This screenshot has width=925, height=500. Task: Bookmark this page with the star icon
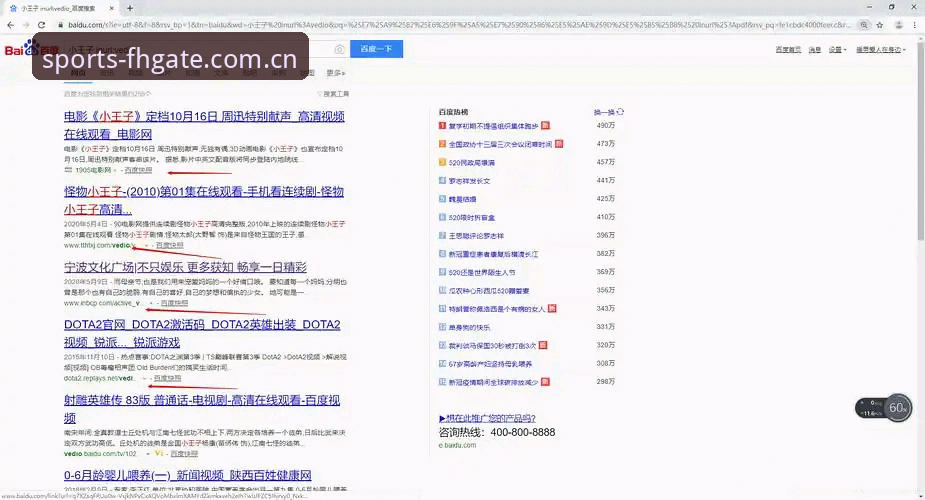pos(880,25)
